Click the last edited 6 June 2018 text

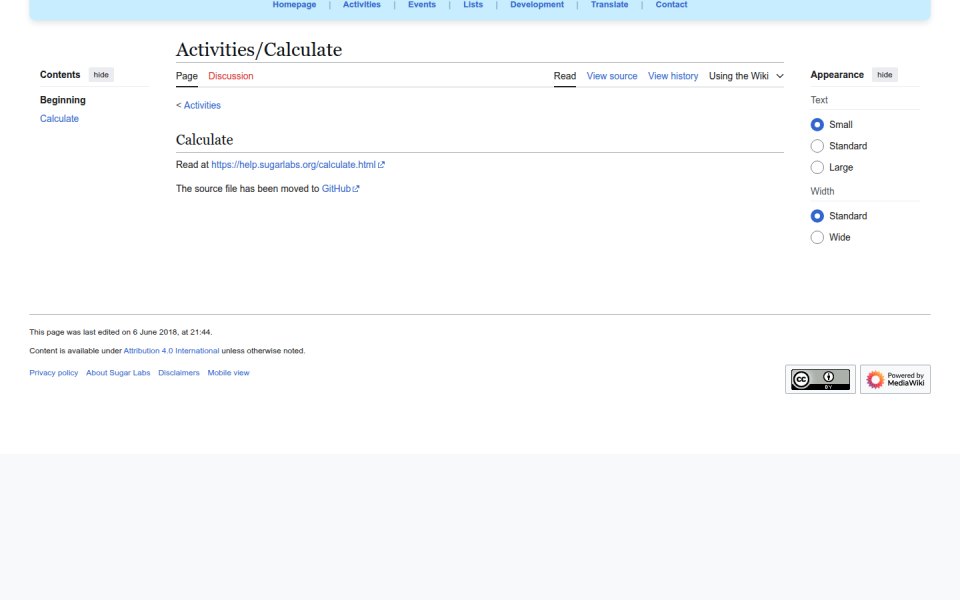(121, 332)
